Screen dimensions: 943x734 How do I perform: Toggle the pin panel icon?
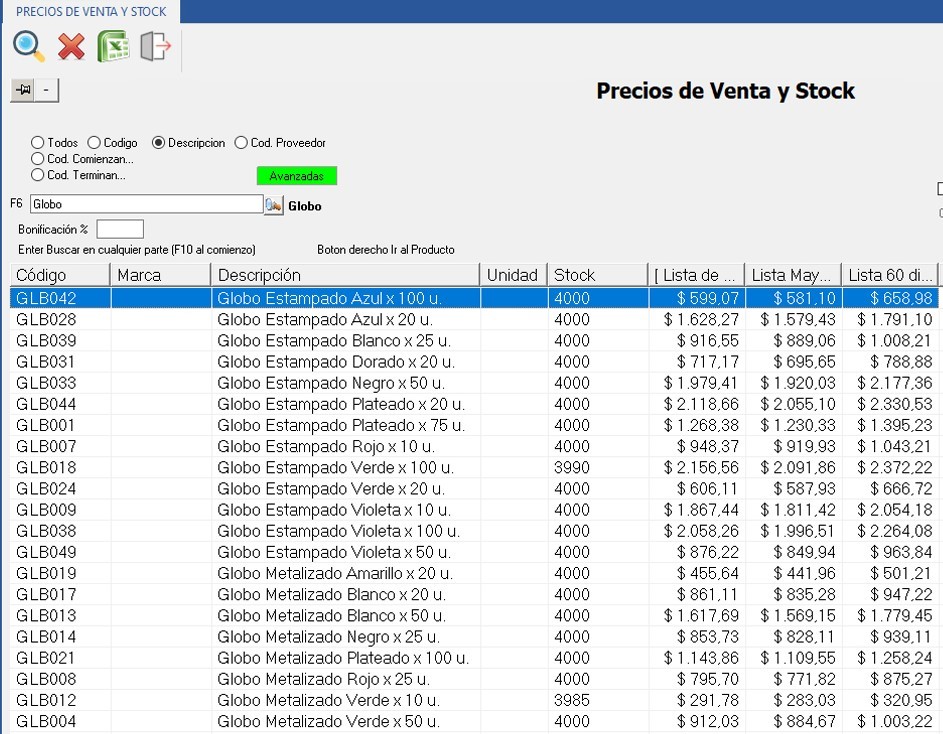(22, 90)
